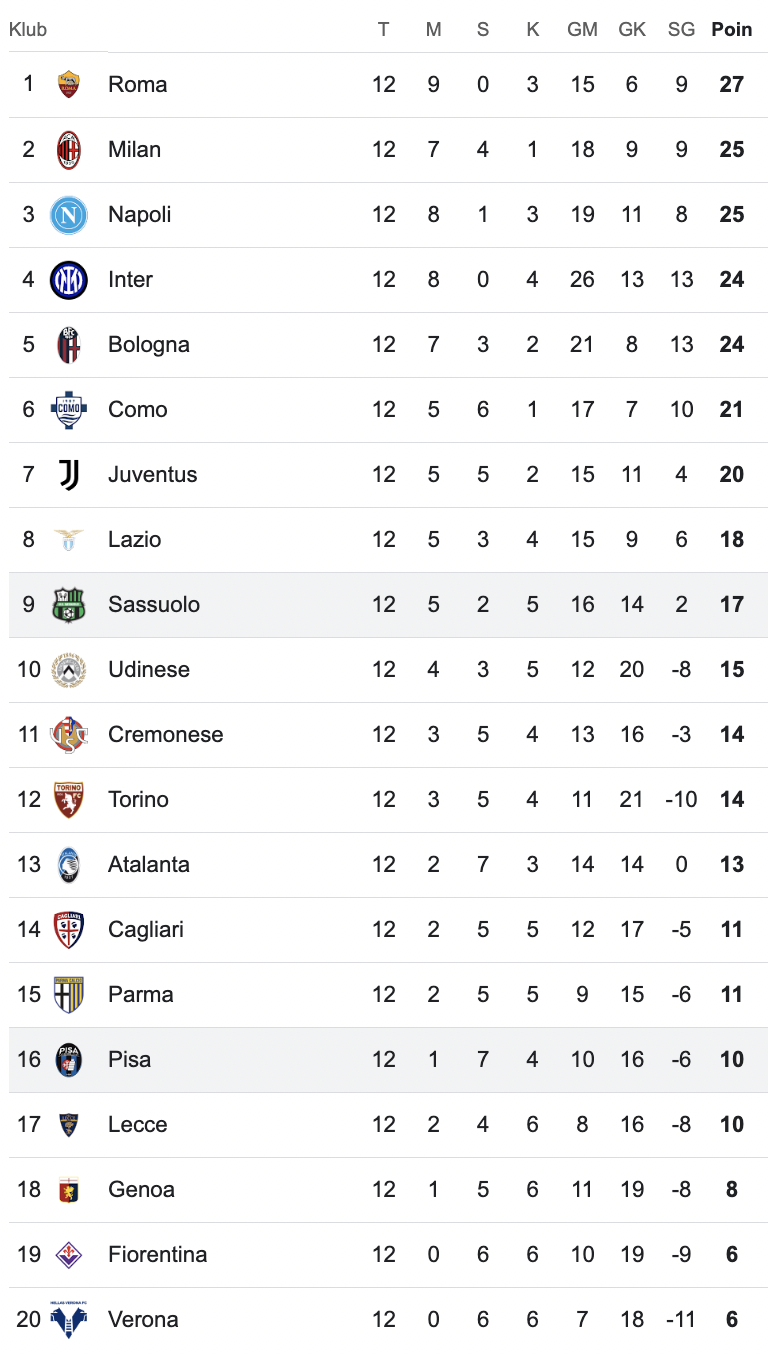Click the Roma club crest icon
This screenshot has height=1354, width=768.
pos(68,84)
